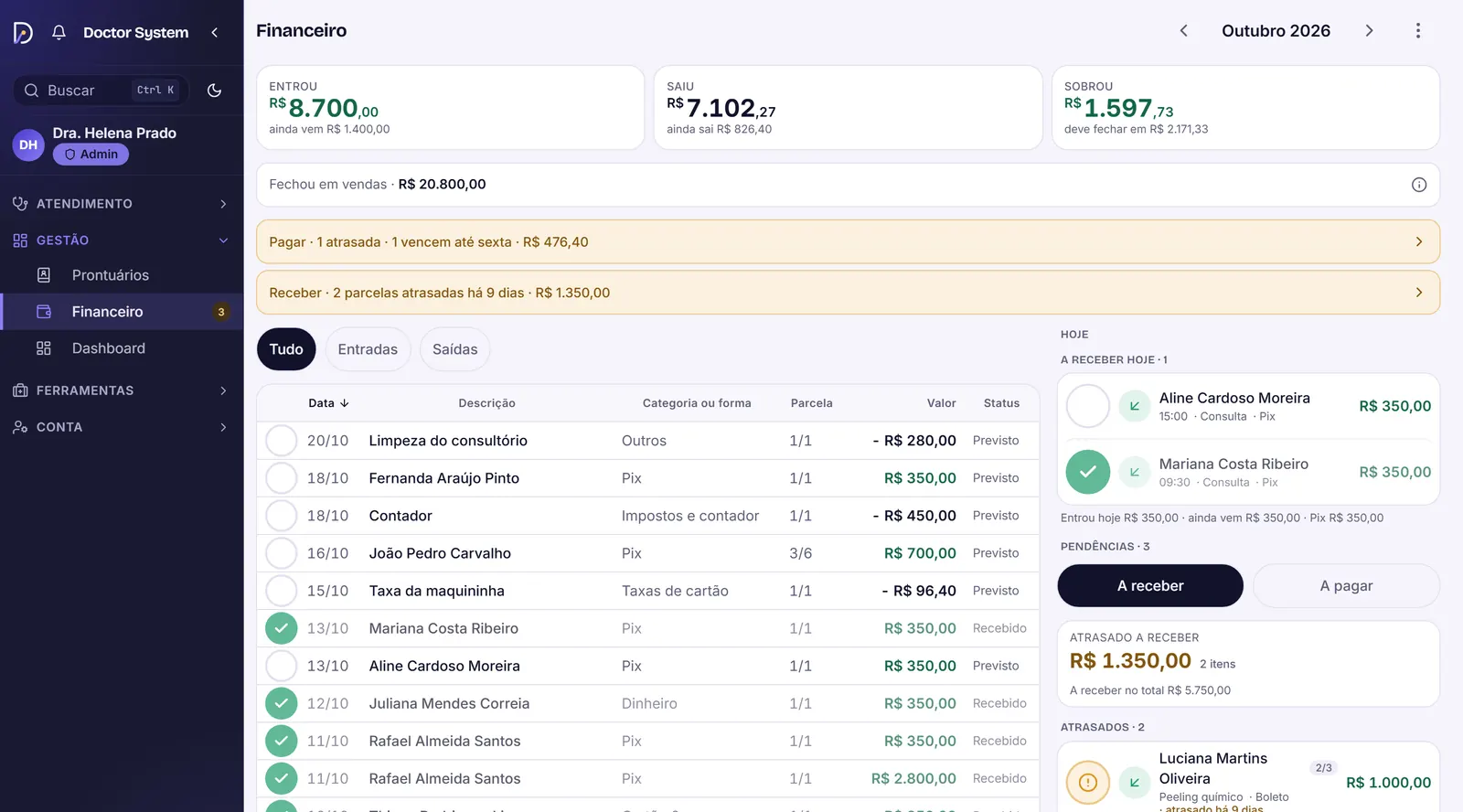Expand the Conta section
The height and width of the screenshot is (812, 1463).
(x=122, y=427)
